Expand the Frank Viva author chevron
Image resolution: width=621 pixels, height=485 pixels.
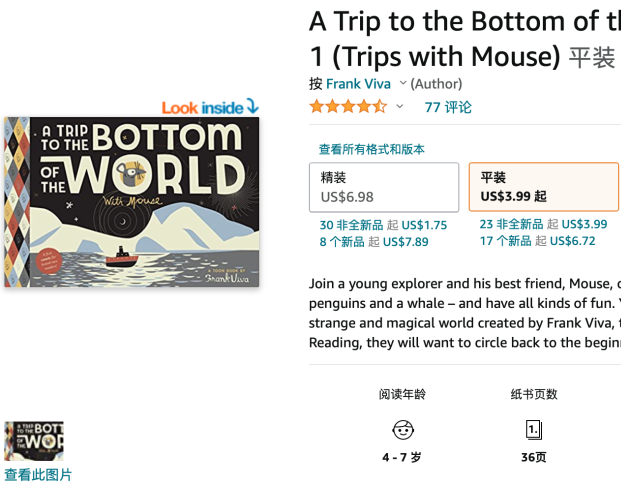tap(403, 83)
